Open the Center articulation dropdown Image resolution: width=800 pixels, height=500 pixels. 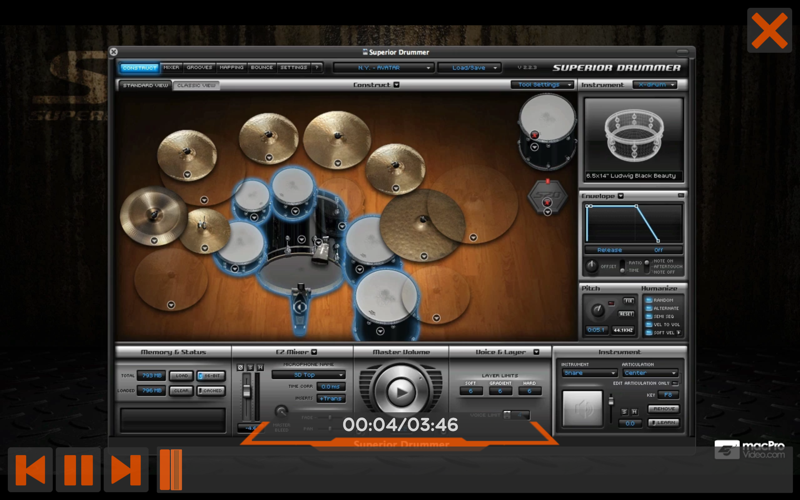click(650, 373)
